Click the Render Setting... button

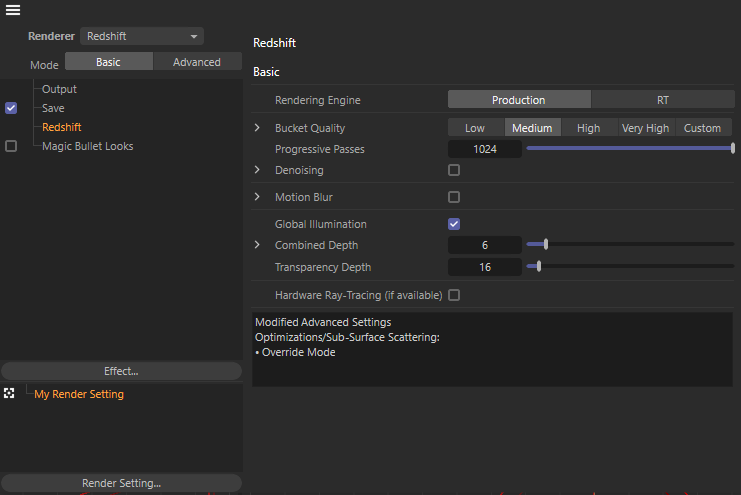click(x=121, y=483)
